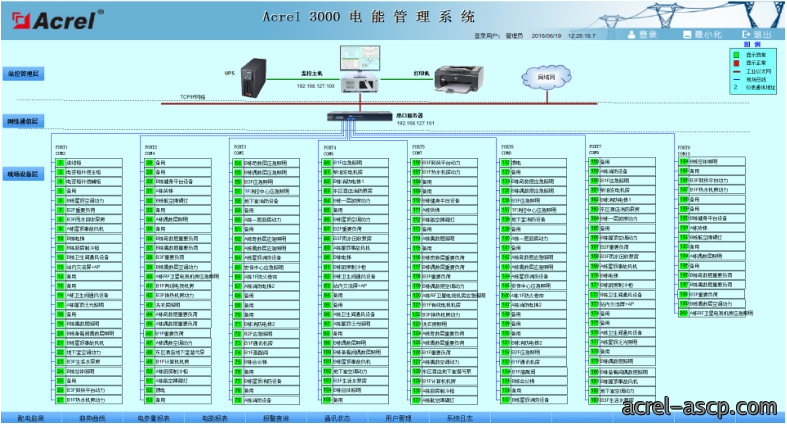Click the 退出 exit icon

point(746,35)
